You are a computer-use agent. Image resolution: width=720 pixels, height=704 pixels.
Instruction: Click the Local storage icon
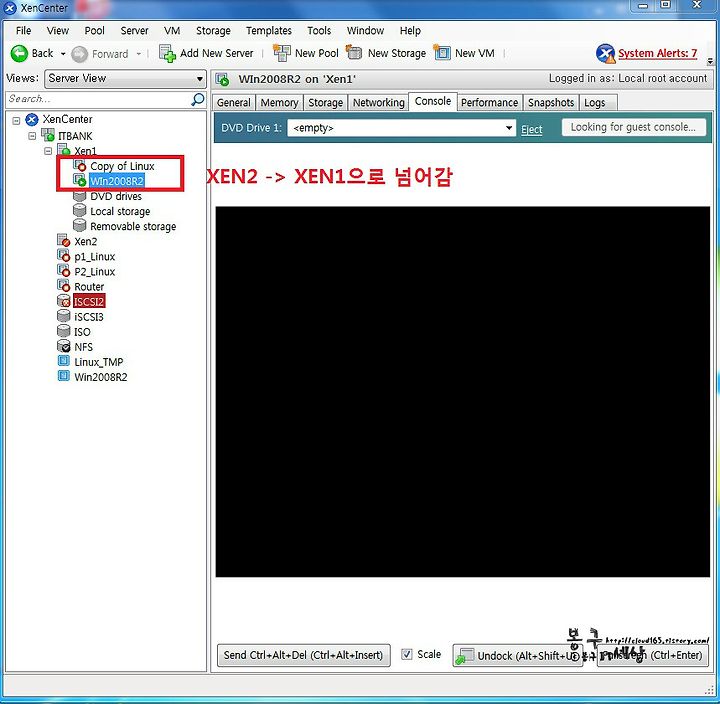point(79,210)
